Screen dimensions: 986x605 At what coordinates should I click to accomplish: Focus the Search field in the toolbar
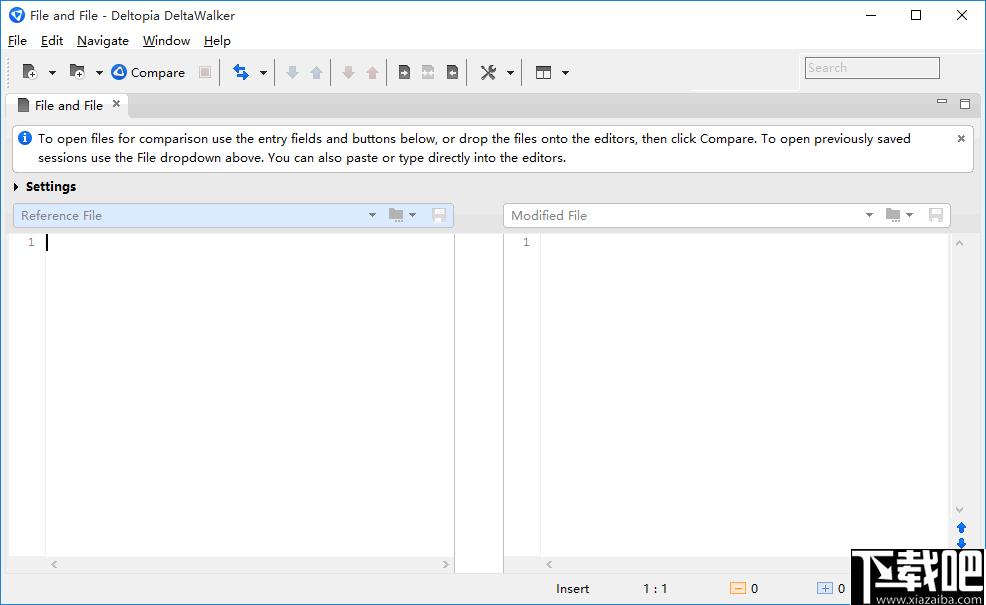872,68
